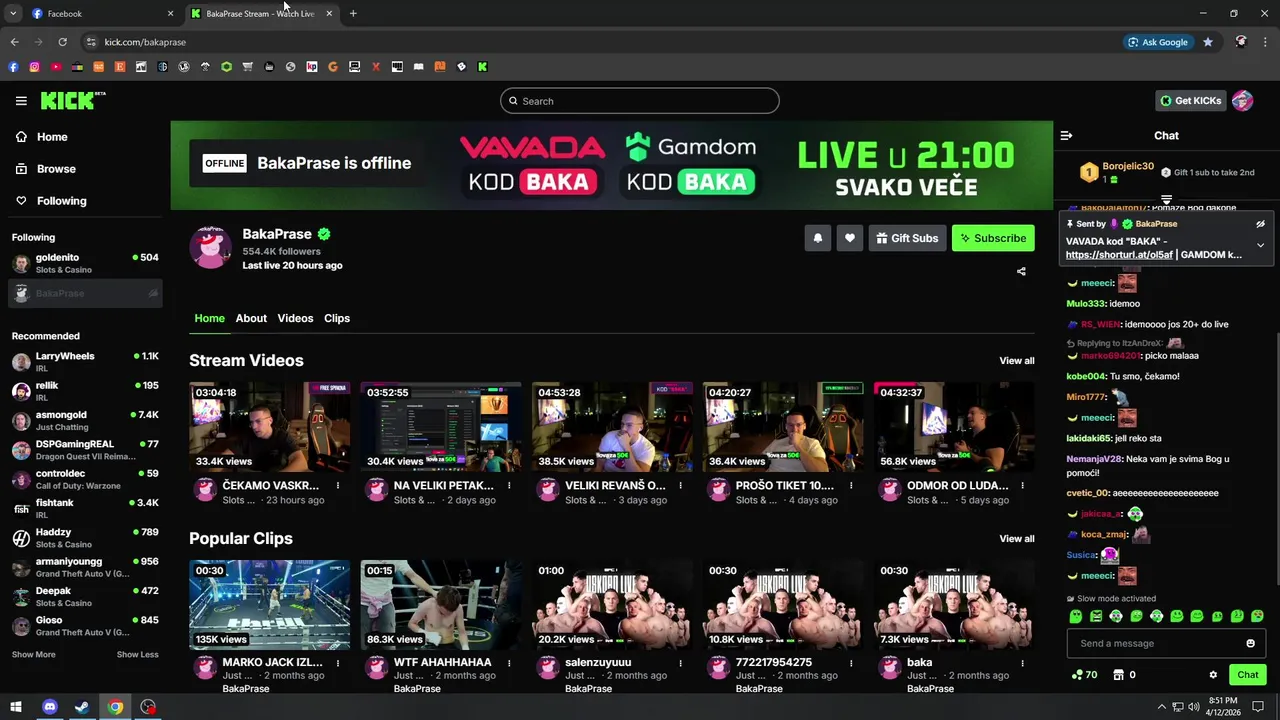Image resolution: width=1280 pixels, height=720 pixels.
Task: Open options for PROŠO TIKET 10... video
Action: (x=851, y=485)
